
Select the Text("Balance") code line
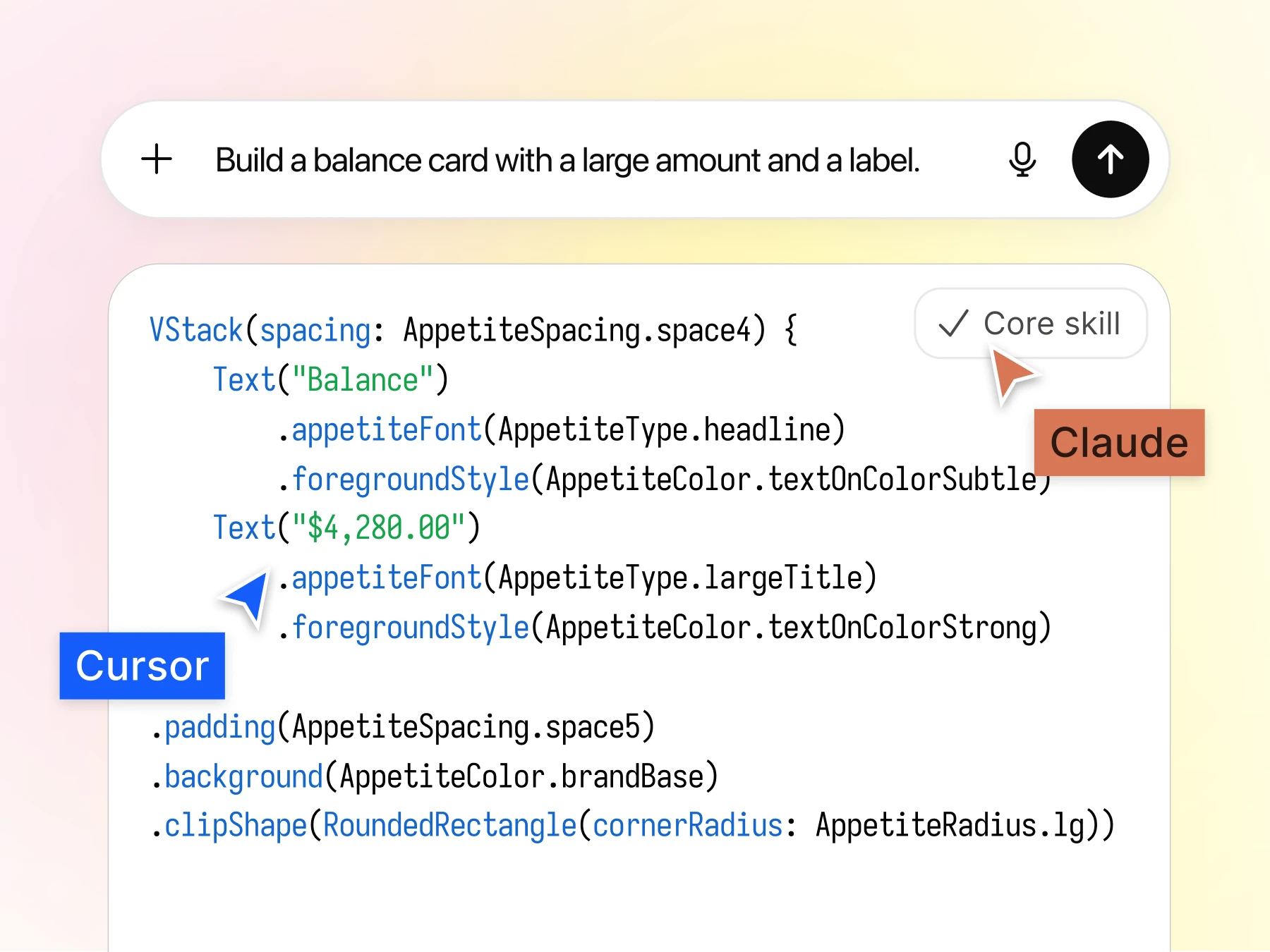pos(331,380)
